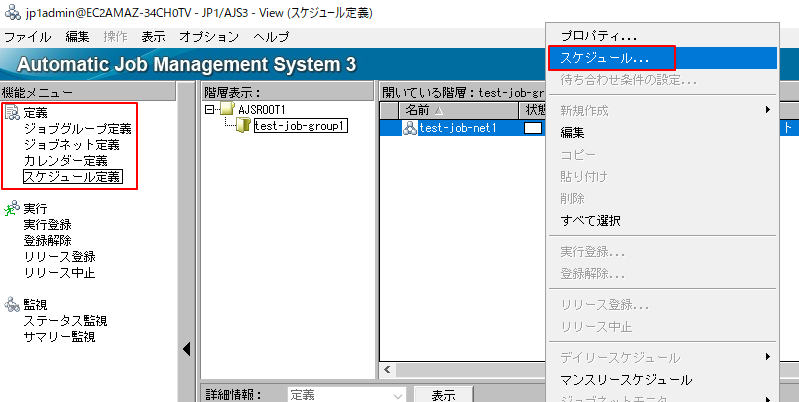The height and width of the screenshot is (402, 799).
Task: Select 実行登録 in function menu
Action: 47,225
